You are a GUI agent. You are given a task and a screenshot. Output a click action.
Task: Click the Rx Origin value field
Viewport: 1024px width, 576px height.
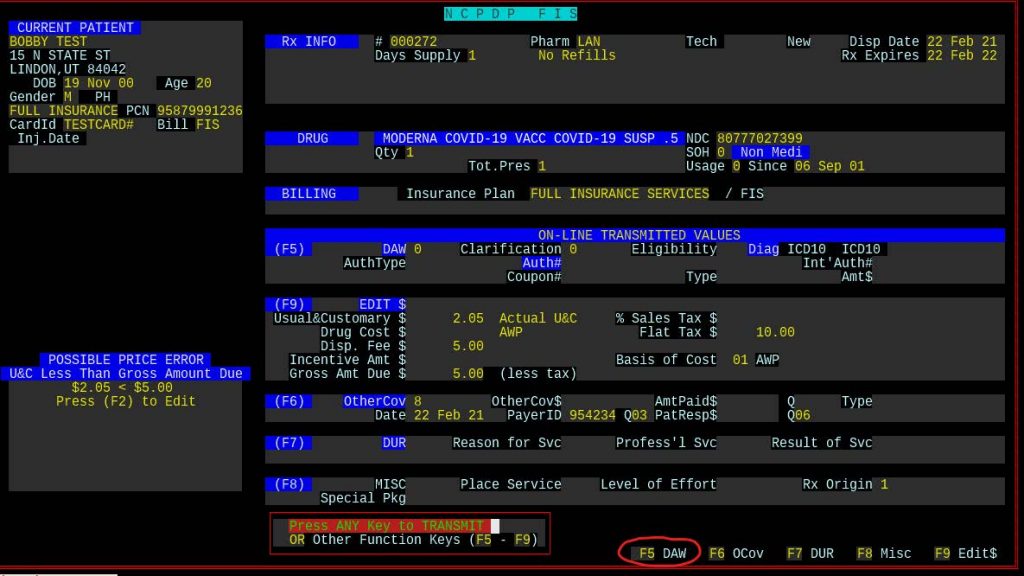(884, 484)
